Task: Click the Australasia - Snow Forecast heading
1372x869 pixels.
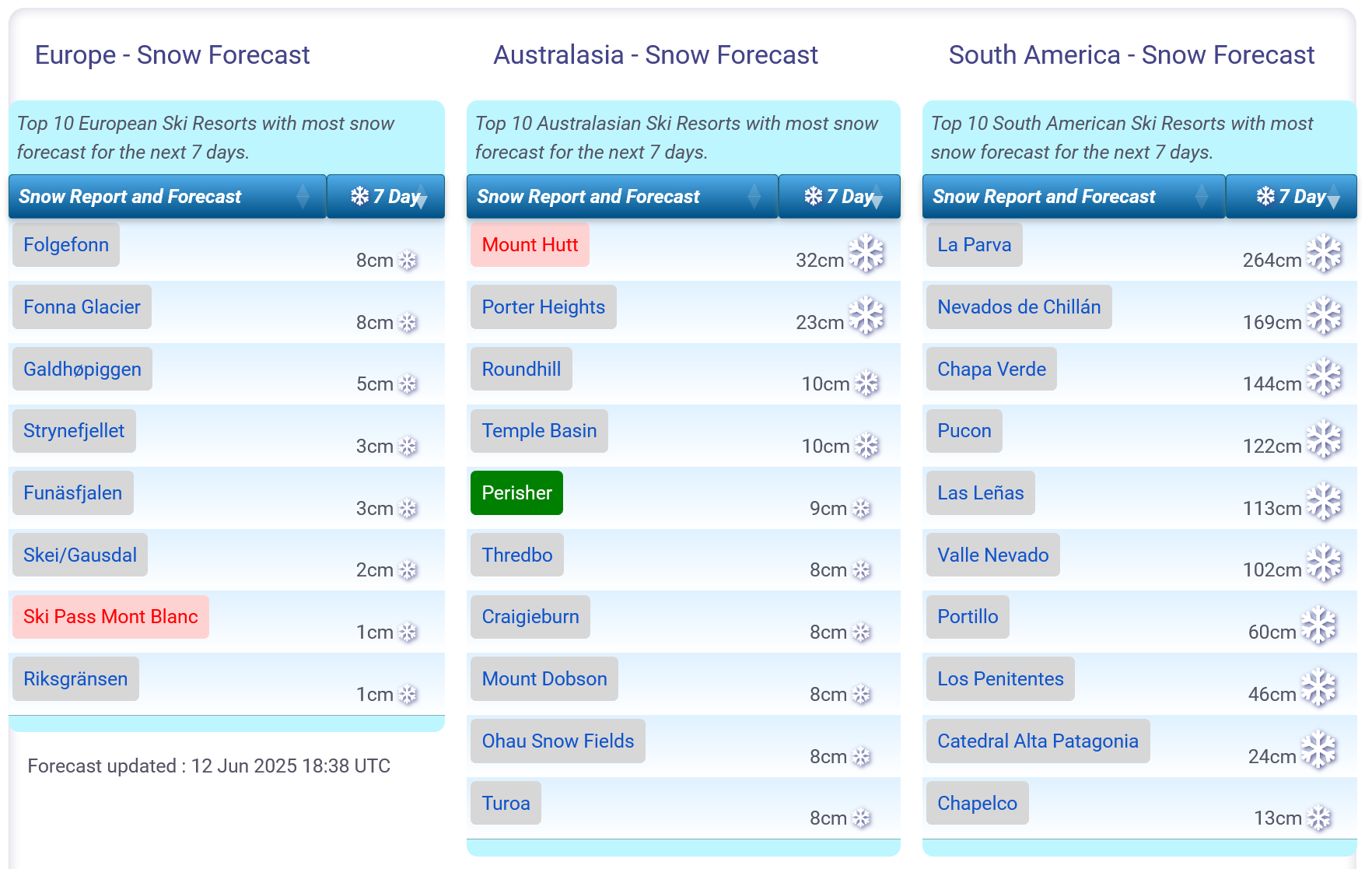Action: 656,54
